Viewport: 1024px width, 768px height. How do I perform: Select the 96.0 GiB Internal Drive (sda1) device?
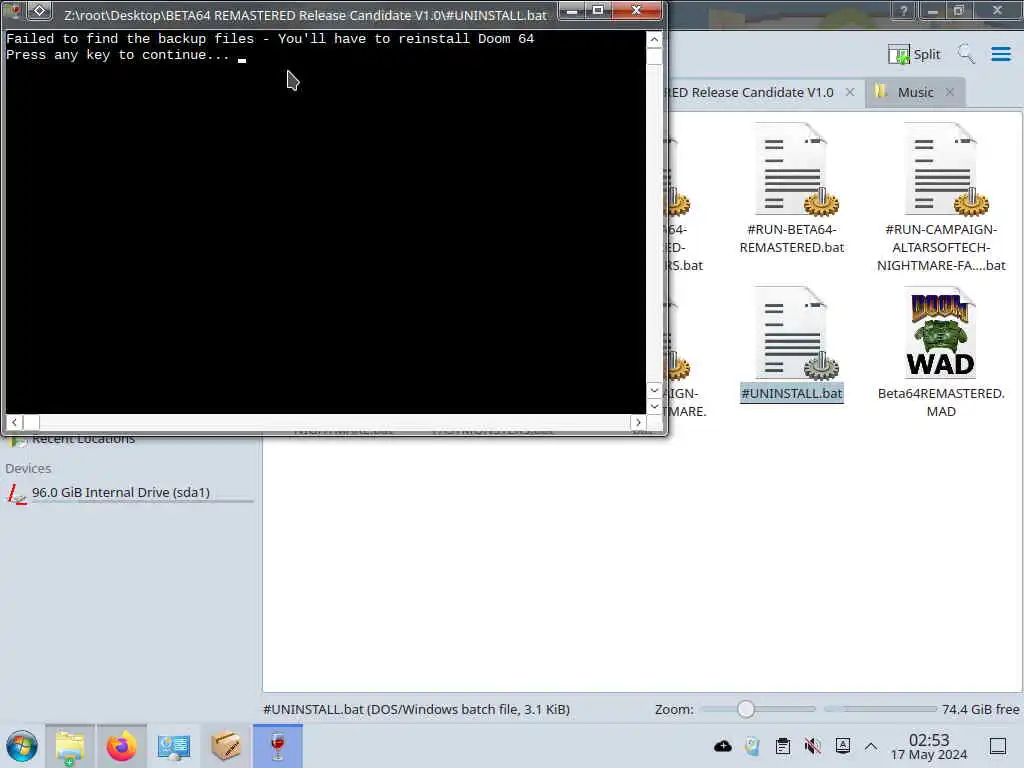128,492
